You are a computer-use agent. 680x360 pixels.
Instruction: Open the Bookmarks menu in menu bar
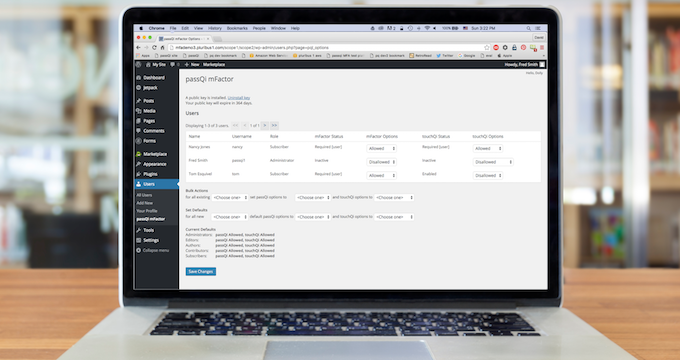coord(237,28)
